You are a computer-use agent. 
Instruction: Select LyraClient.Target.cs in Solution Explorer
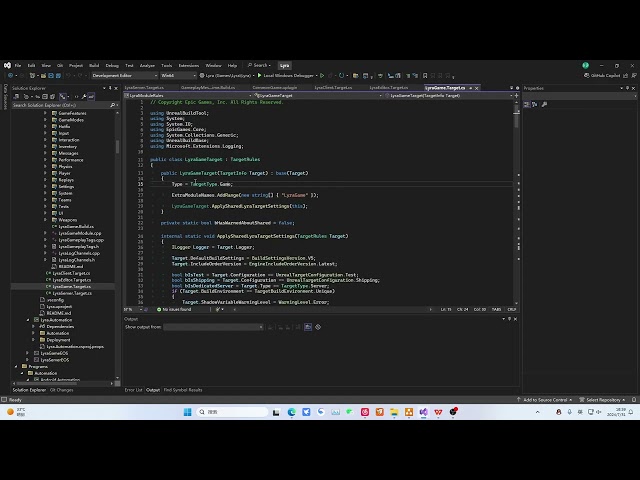tap(71, 273)
